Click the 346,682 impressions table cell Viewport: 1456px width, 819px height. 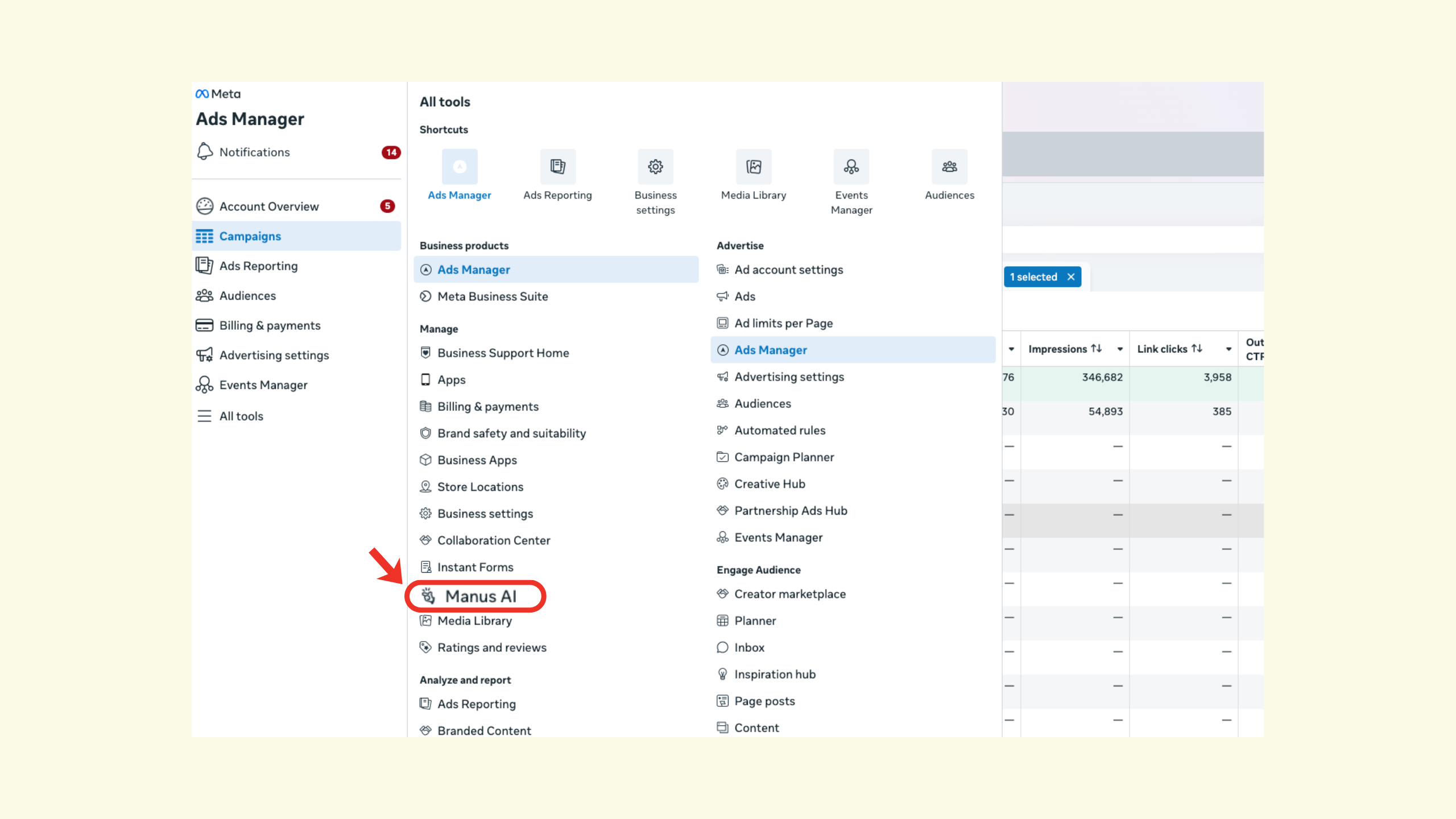[x=1102, y=377]
